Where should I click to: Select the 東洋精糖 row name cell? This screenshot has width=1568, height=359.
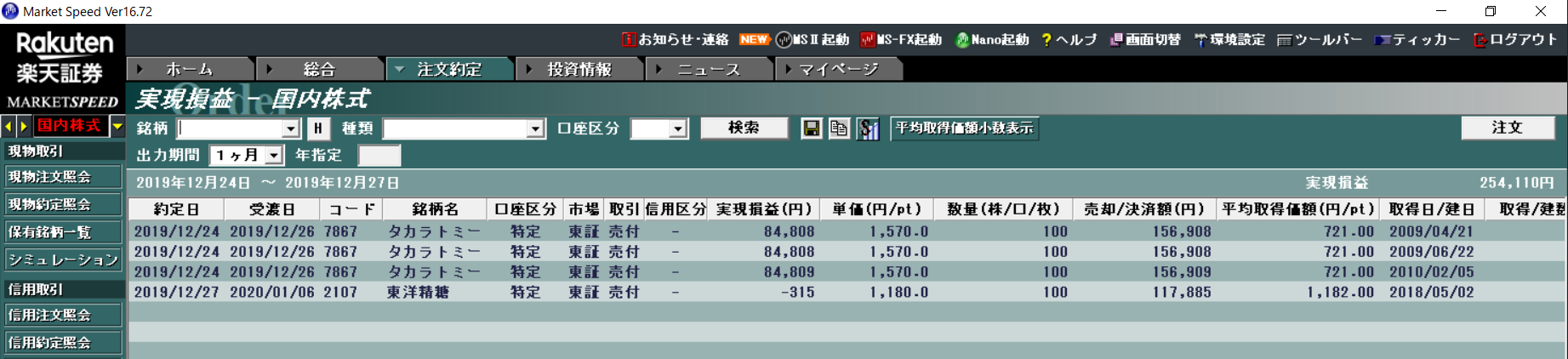[x=418, y=292]
